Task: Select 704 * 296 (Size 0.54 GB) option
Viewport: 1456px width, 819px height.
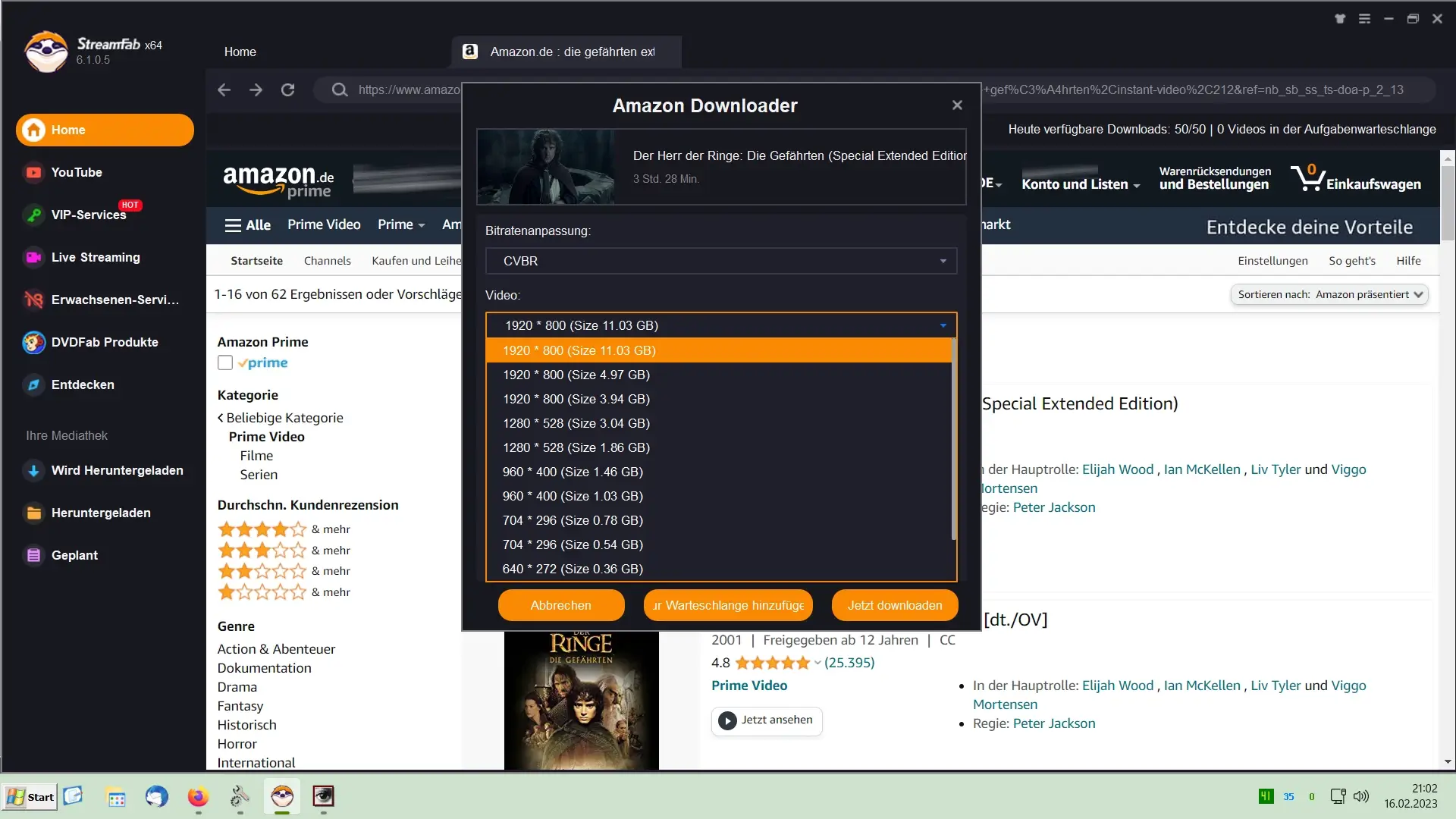Action: pyautogui.click(x=719, y=544)
